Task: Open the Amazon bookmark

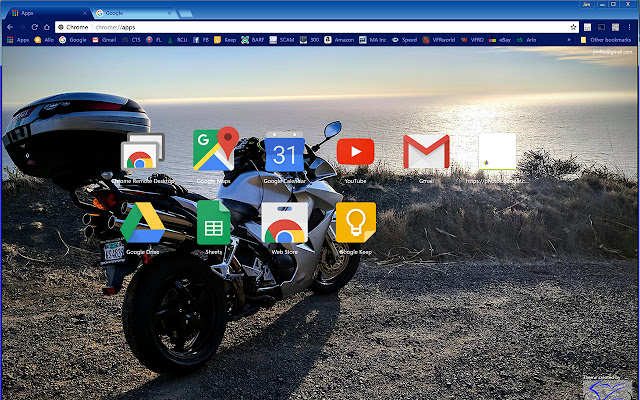Action: click(x=339, y=40)
